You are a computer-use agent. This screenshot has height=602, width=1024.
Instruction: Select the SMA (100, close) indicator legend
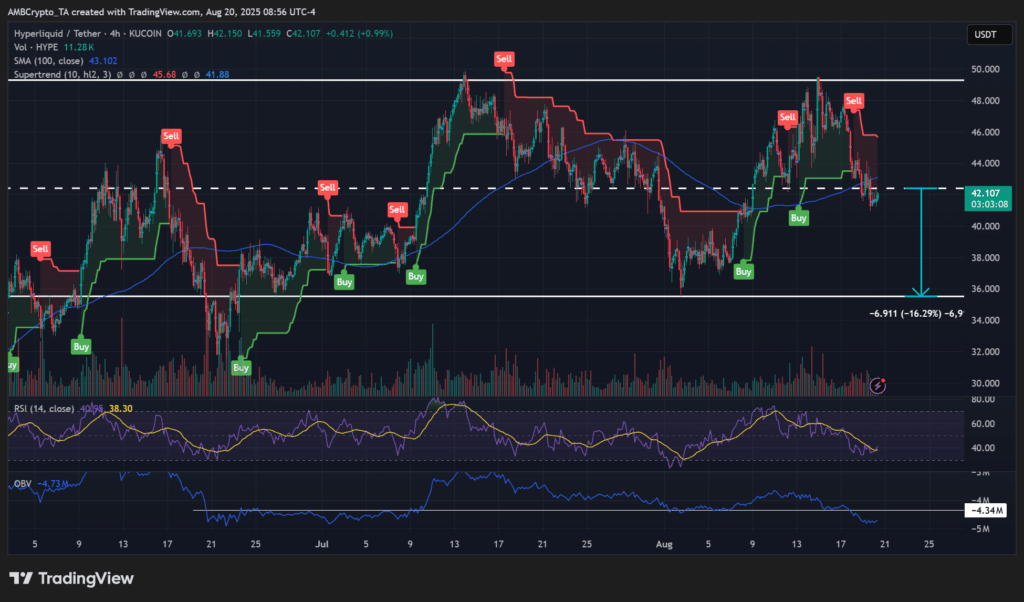tap(50, 62)
